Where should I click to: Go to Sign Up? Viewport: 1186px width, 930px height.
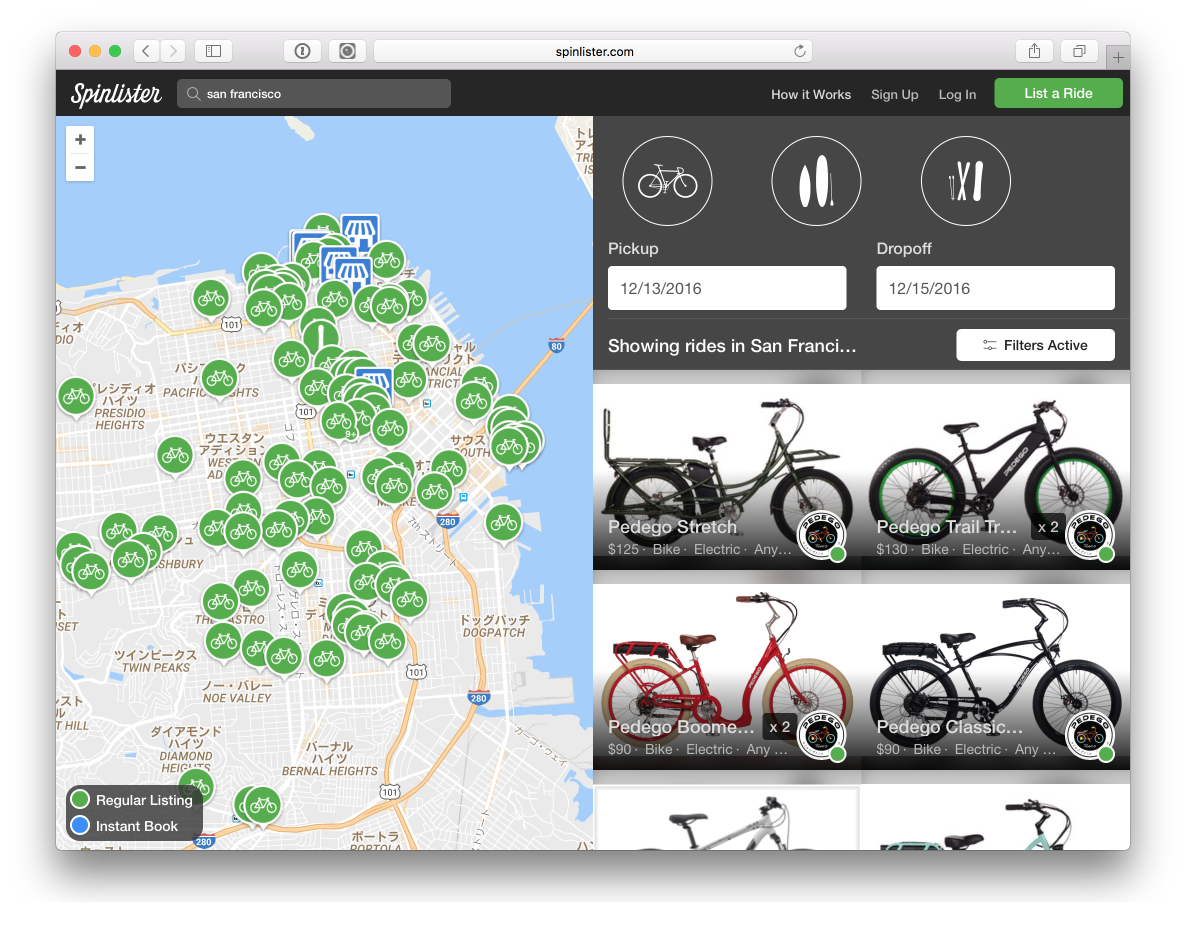tap(894, 94)
